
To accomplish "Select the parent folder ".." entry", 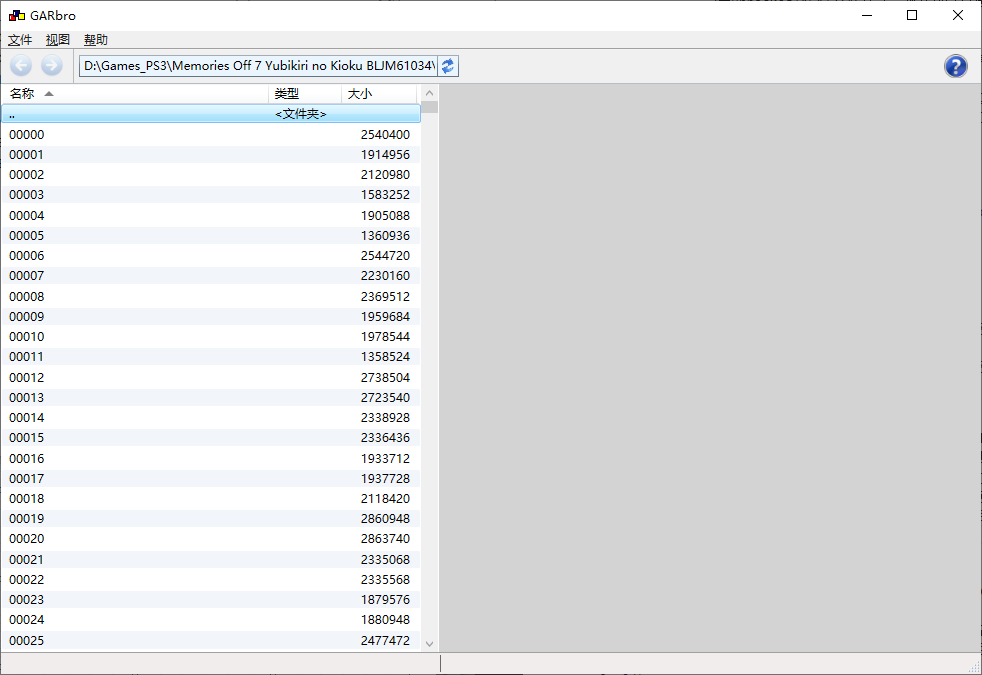I will pyautogui.click(x=211, y=114).
